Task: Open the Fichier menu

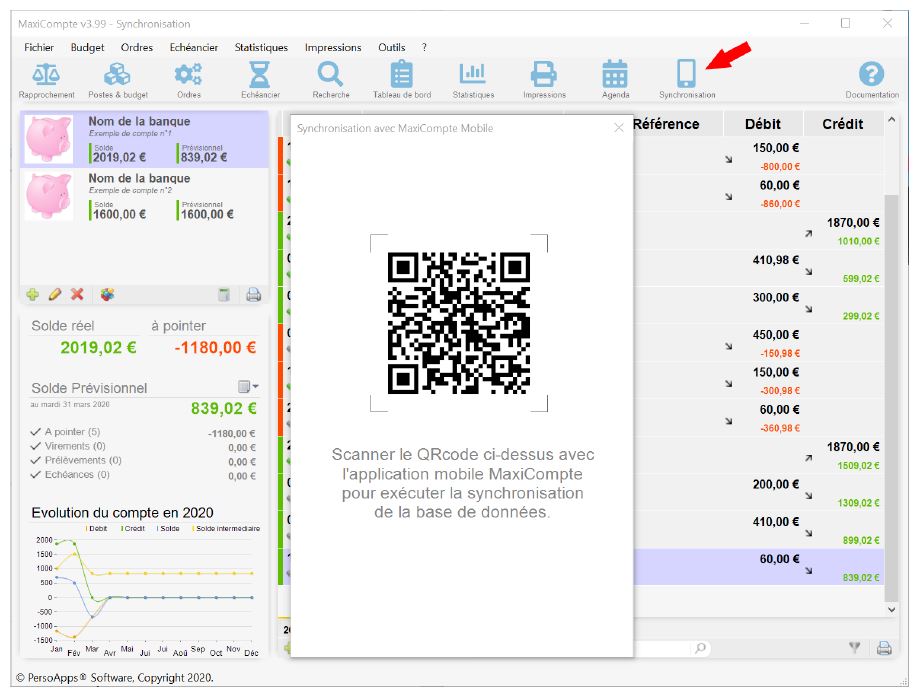Action: (39, 47)
